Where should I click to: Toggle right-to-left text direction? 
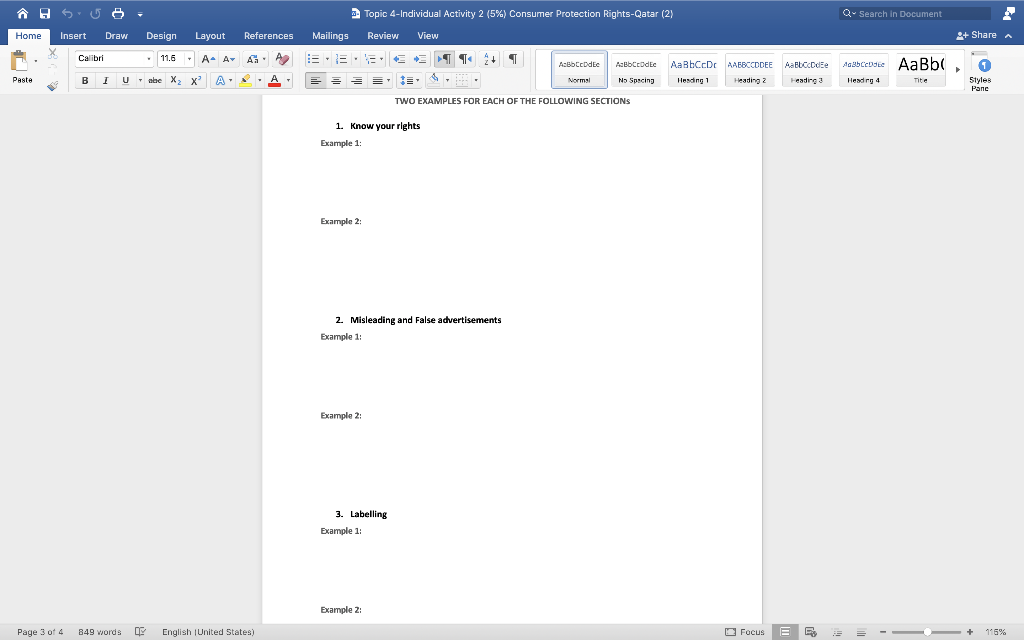pos(465,59)
